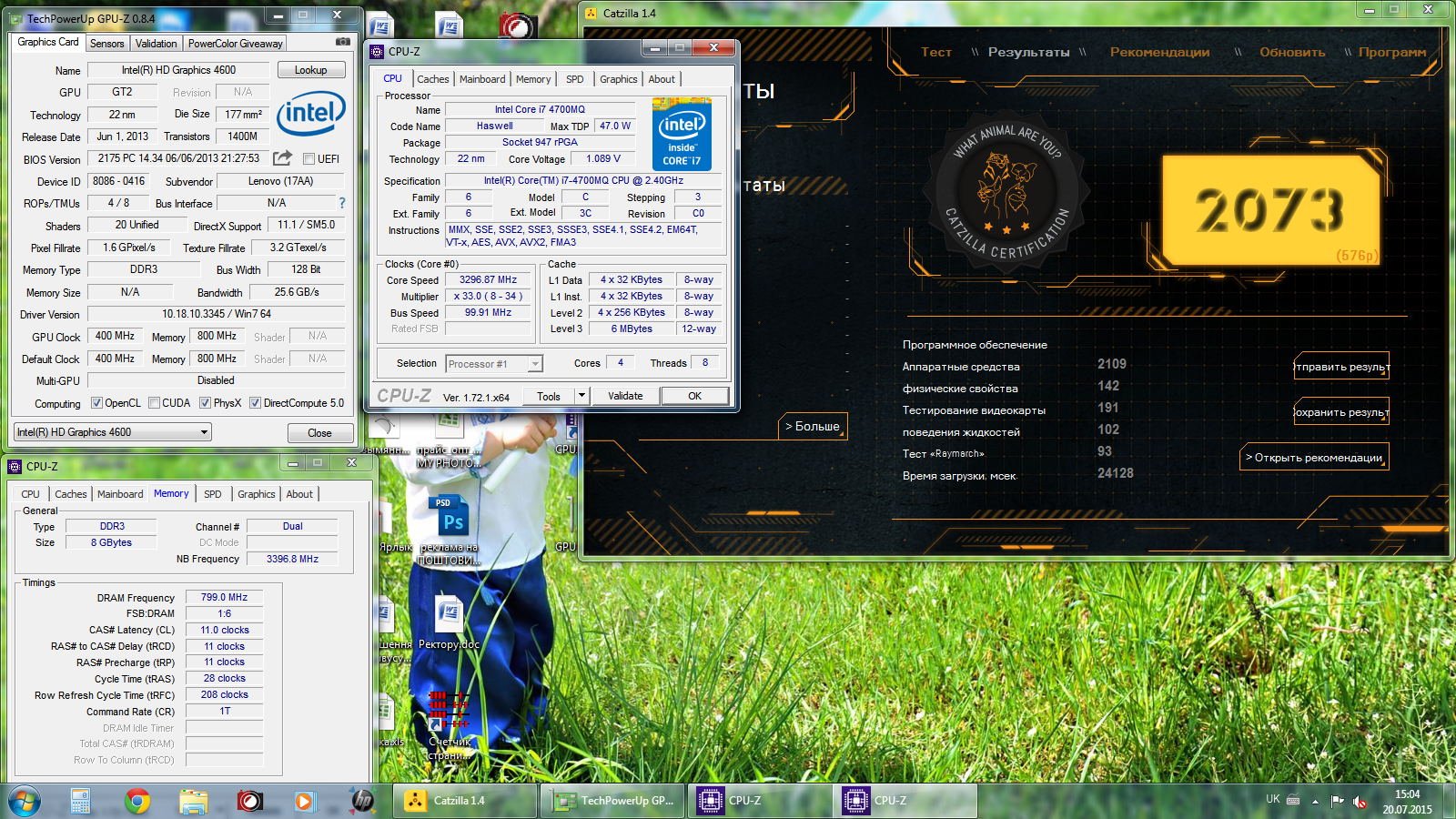
Task: Click the 2073 score panel in Catzilla
Action: pos(1270,210)
